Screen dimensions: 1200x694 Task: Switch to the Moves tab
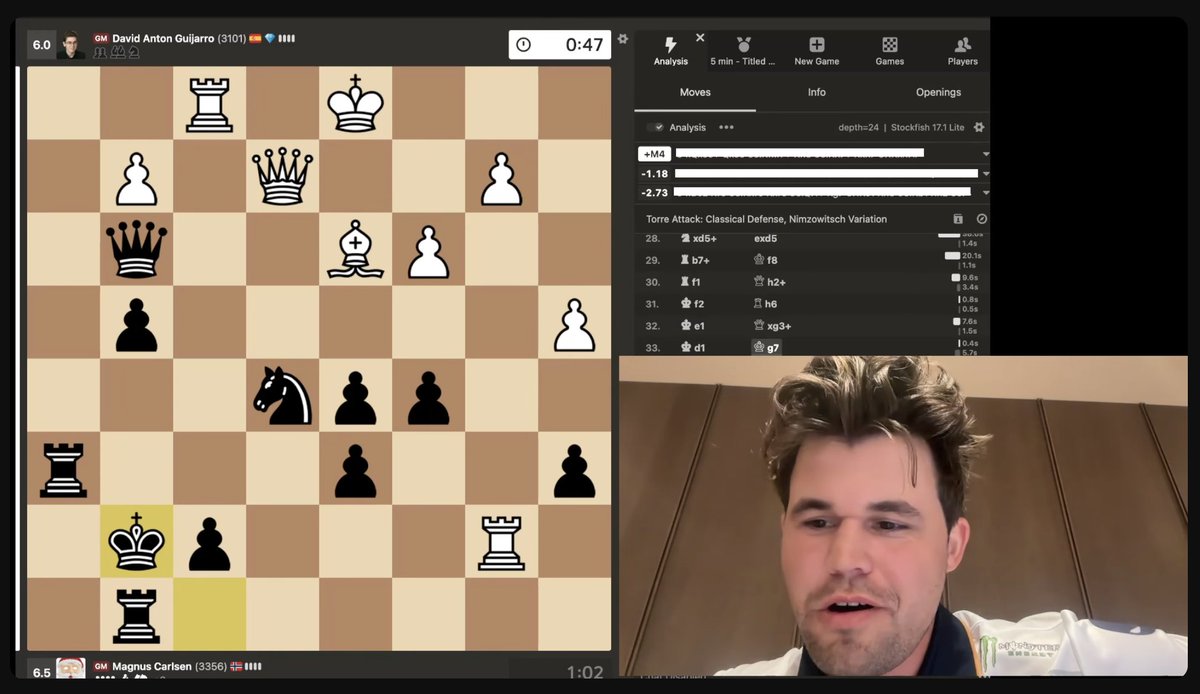695,92
